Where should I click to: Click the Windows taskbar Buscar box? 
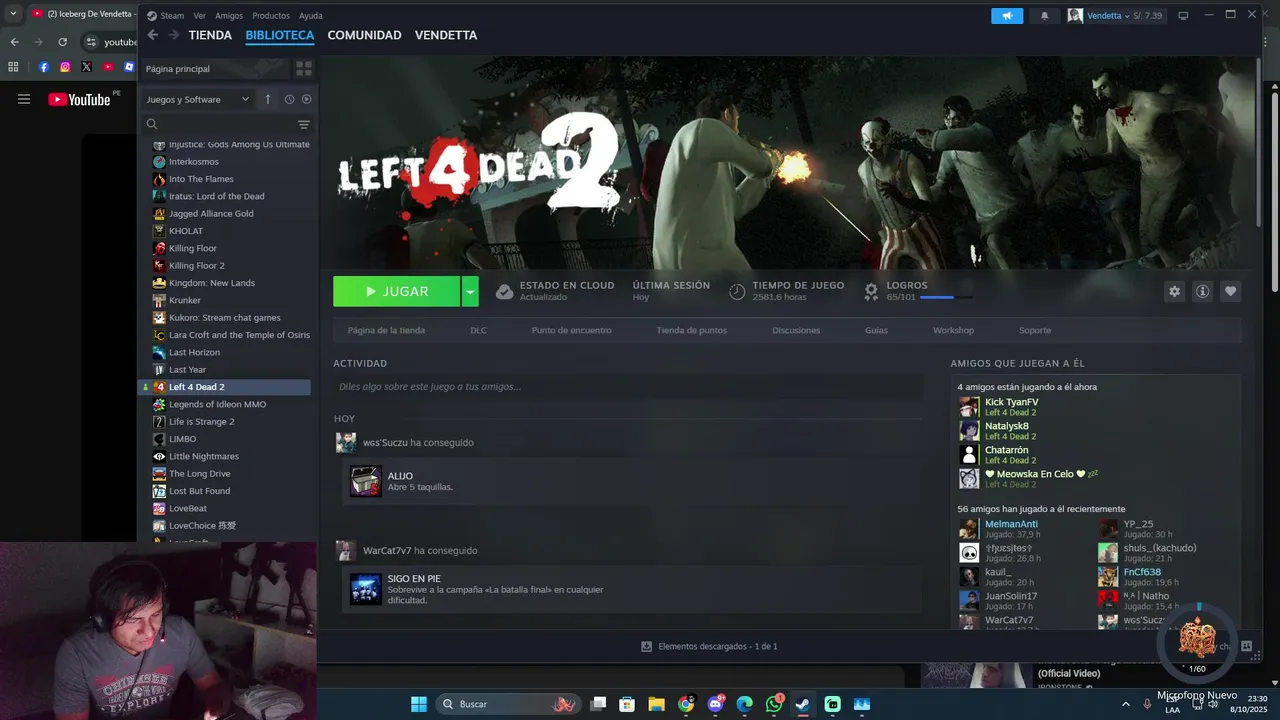(509, 704)
